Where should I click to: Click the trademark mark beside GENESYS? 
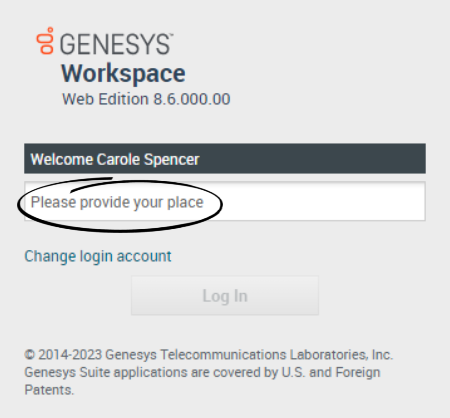172,34
